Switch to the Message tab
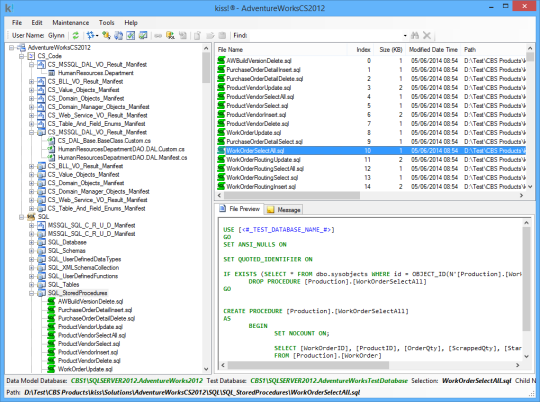Viewport: 540px width, 402px height. coord(284,209)
